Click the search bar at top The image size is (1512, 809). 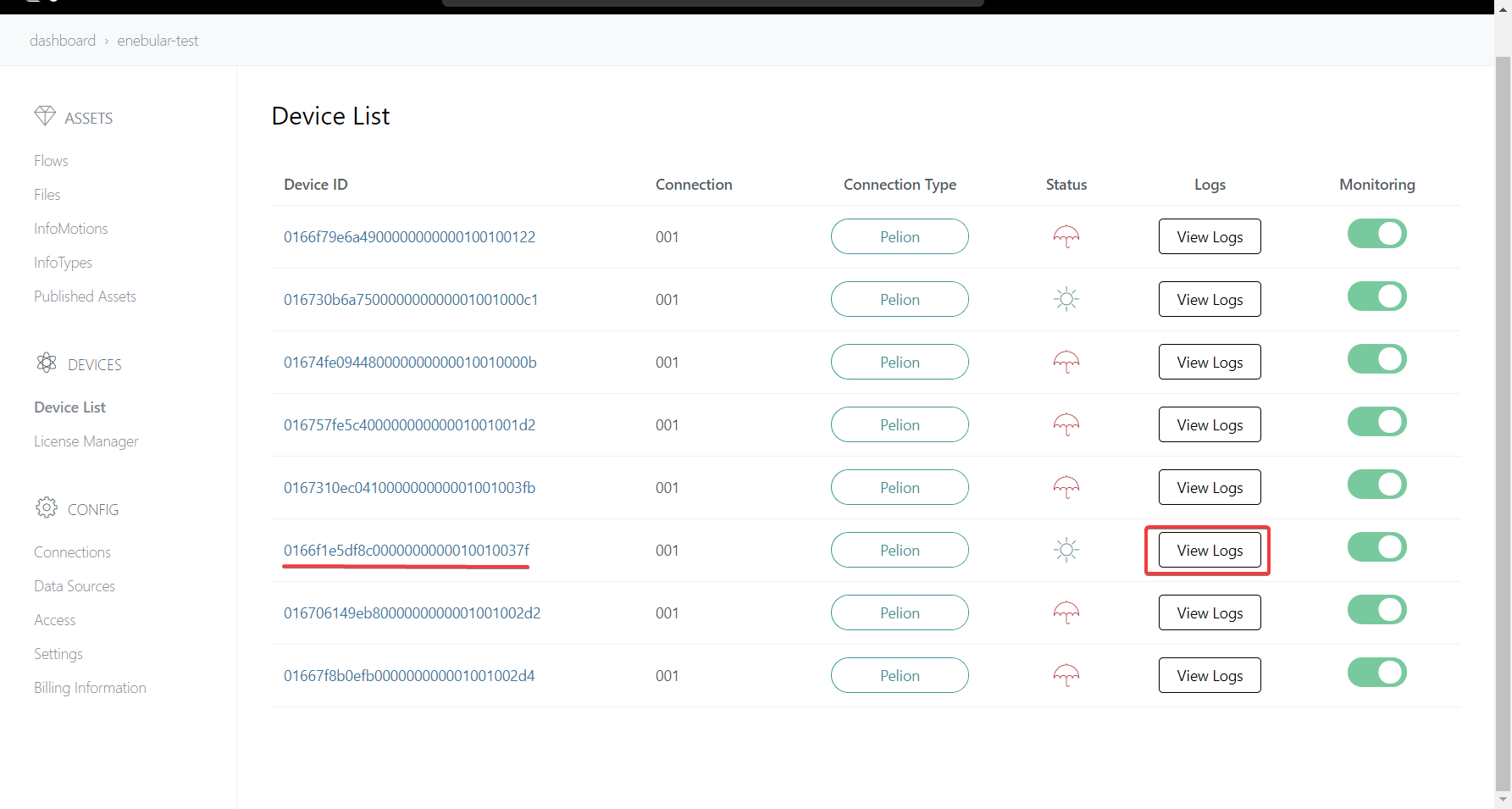712,3
